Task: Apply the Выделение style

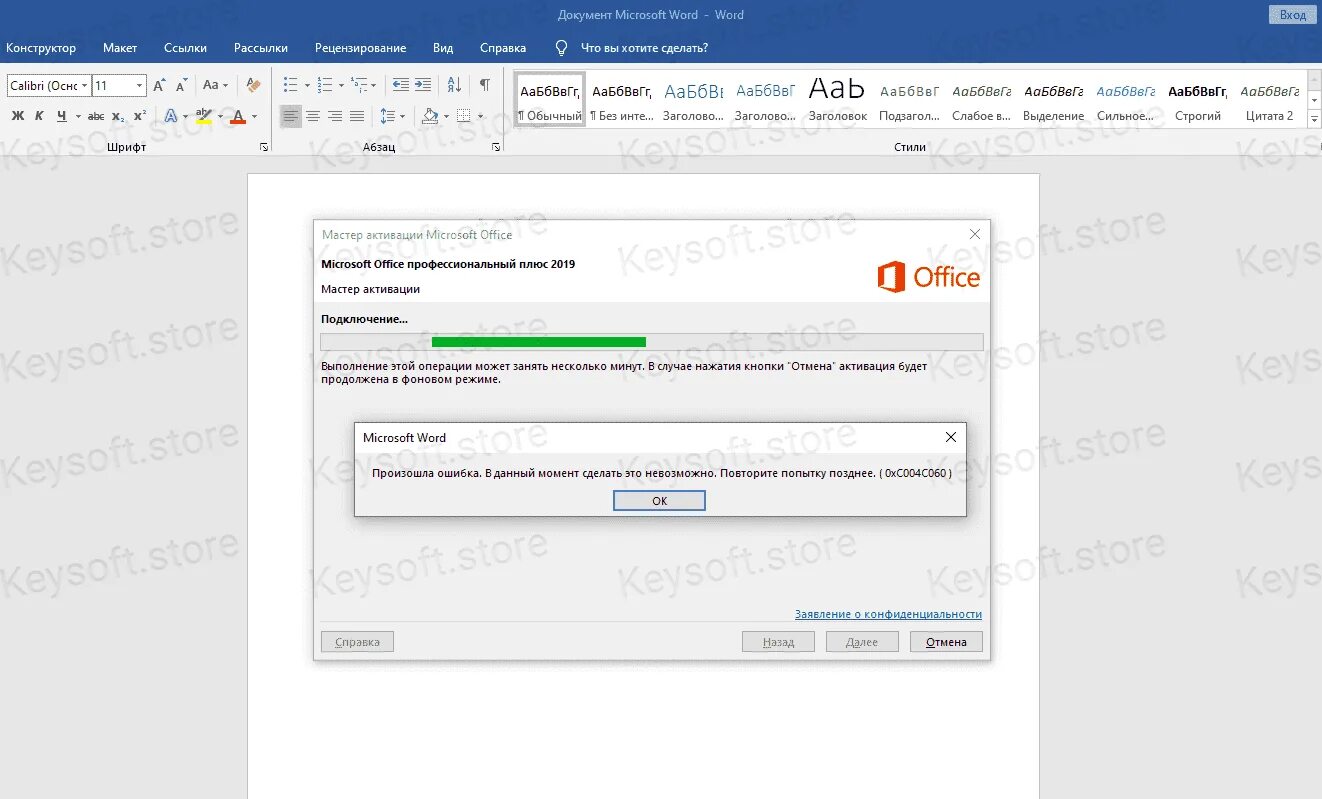Action: [1054, 99]
